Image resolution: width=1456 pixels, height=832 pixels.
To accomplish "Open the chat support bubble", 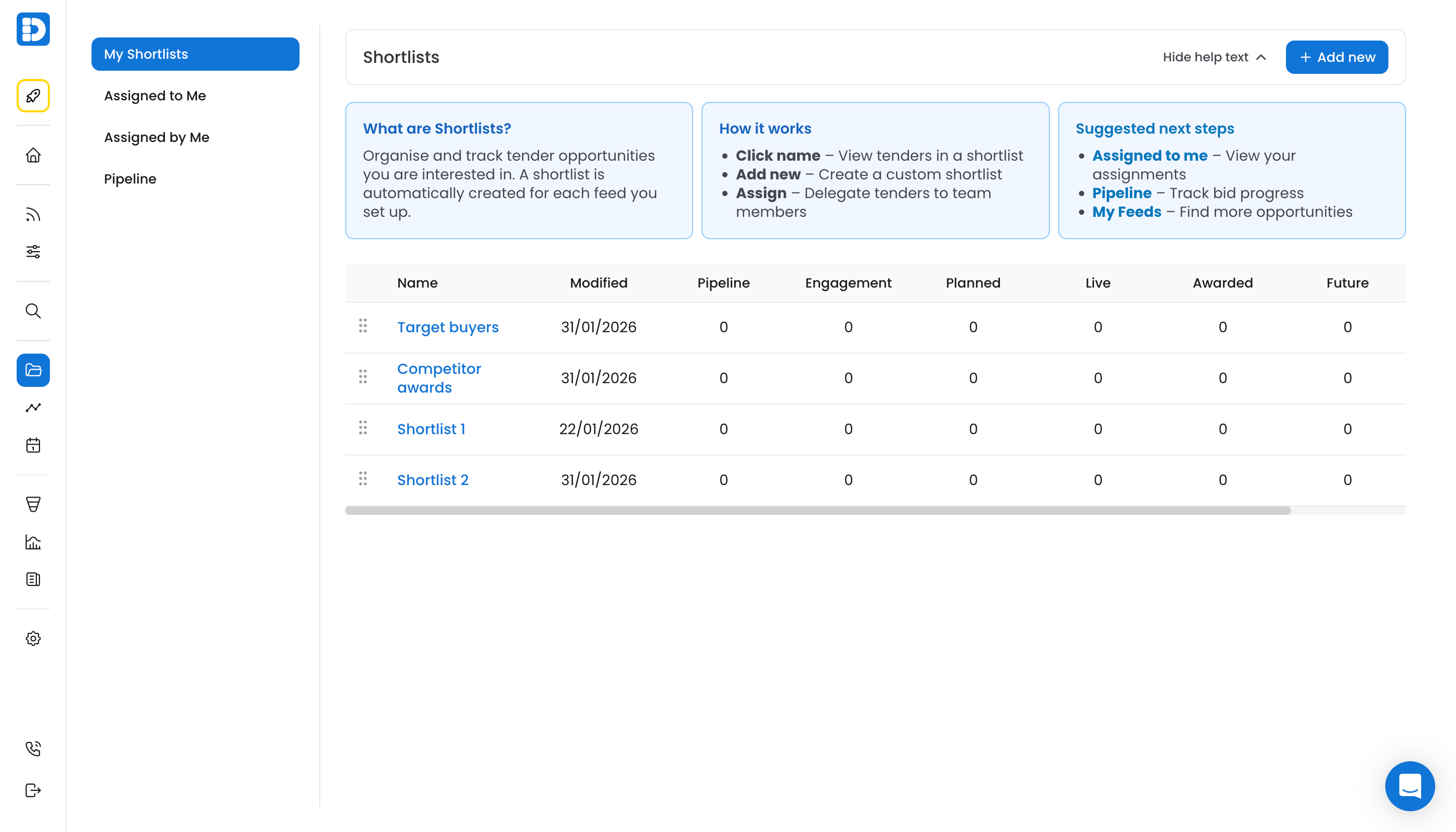I will tap(1409, 786).
